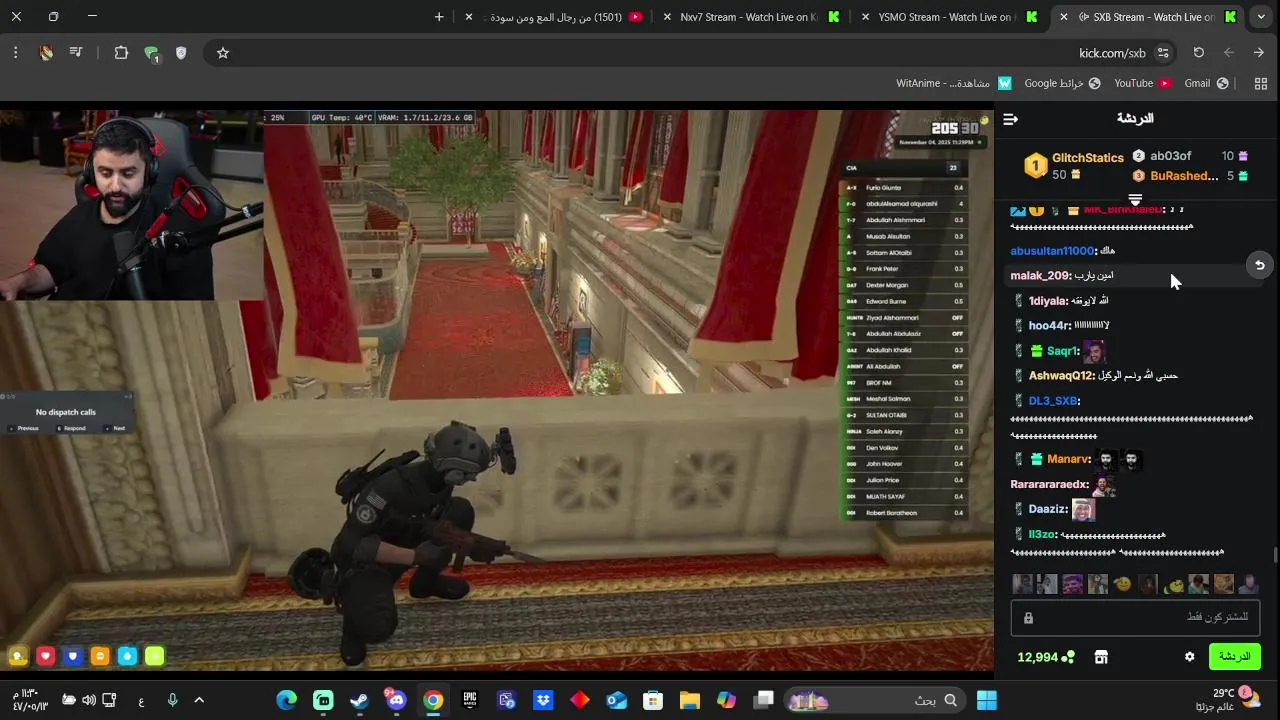Click username Daaziz in chat

[x=1048, y=509]
